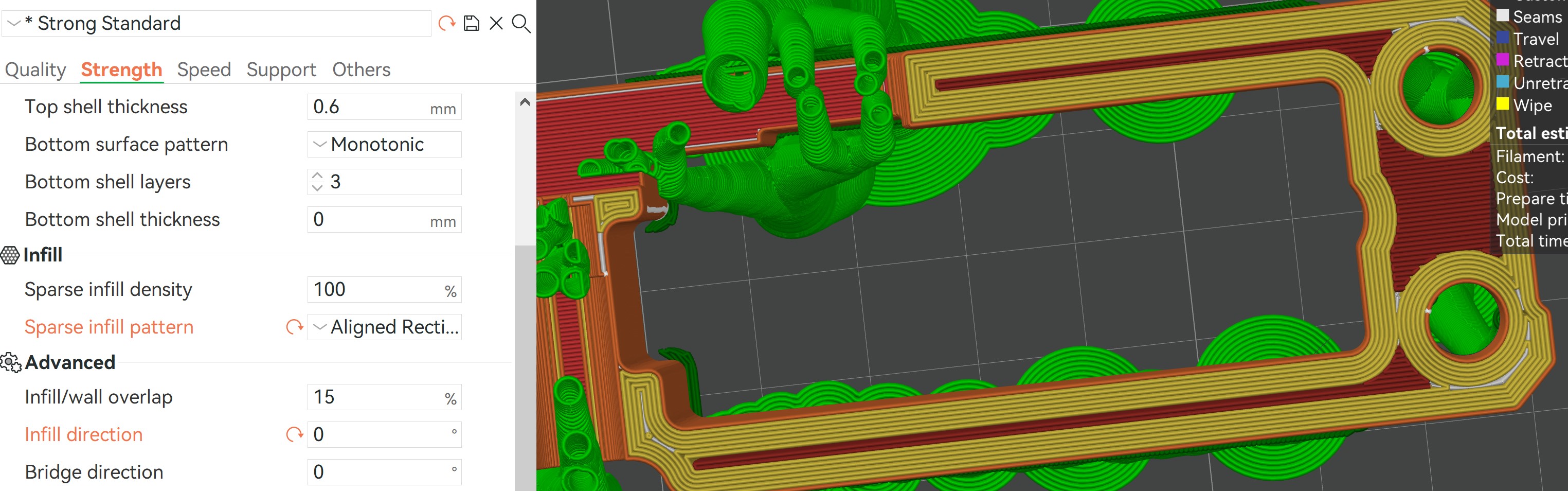This screenshot has width=1568, height=491.
Task: Open the settings search magnifier
Action: pyautogui.click(x=521, y=23)
